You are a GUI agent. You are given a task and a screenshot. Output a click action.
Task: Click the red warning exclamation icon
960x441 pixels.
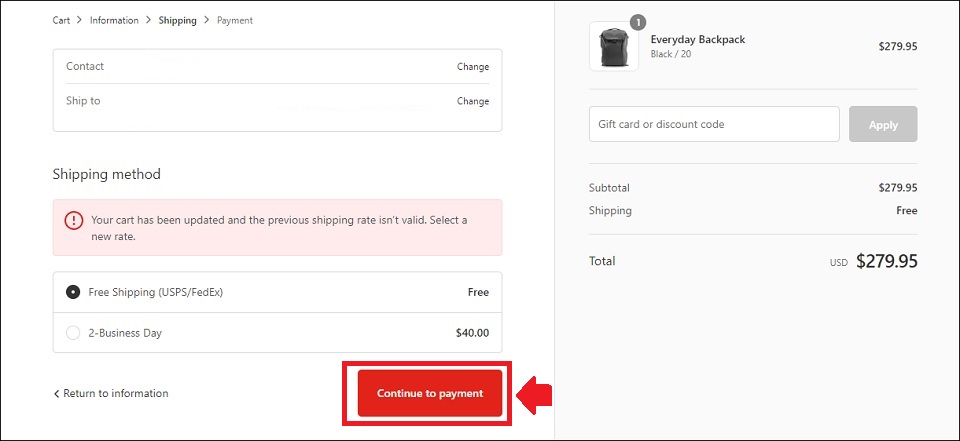(x=74, y=220)
